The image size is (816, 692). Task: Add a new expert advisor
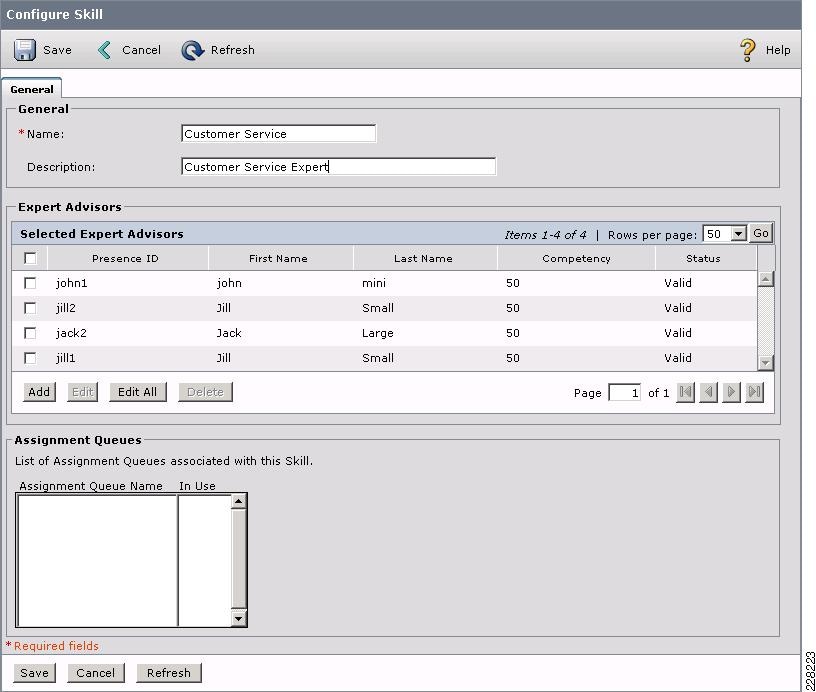click(x=39, y=392)
